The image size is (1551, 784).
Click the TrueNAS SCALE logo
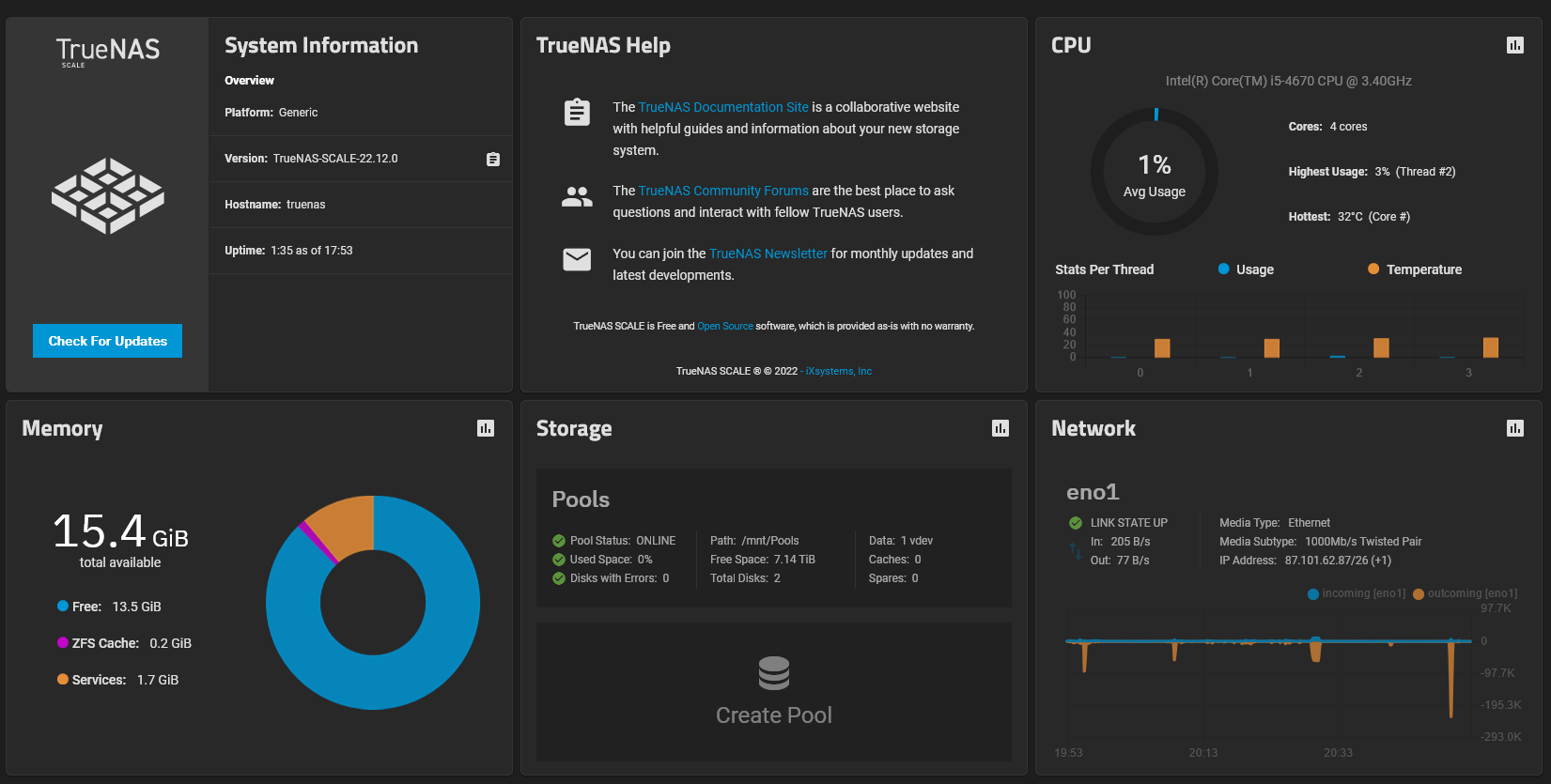(108, 53)
